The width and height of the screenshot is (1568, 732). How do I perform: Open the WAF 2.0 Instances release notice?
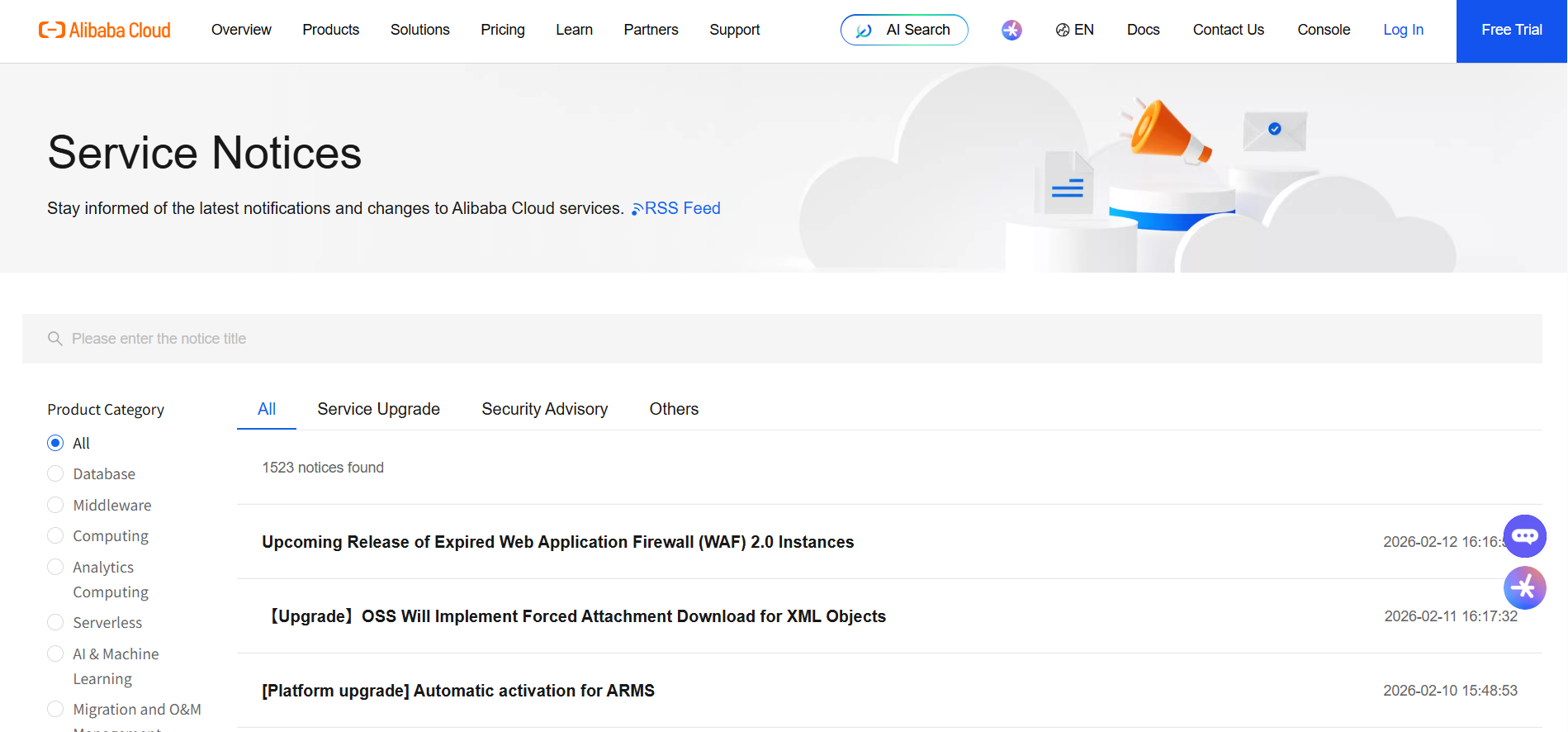(x=557, y=542)
